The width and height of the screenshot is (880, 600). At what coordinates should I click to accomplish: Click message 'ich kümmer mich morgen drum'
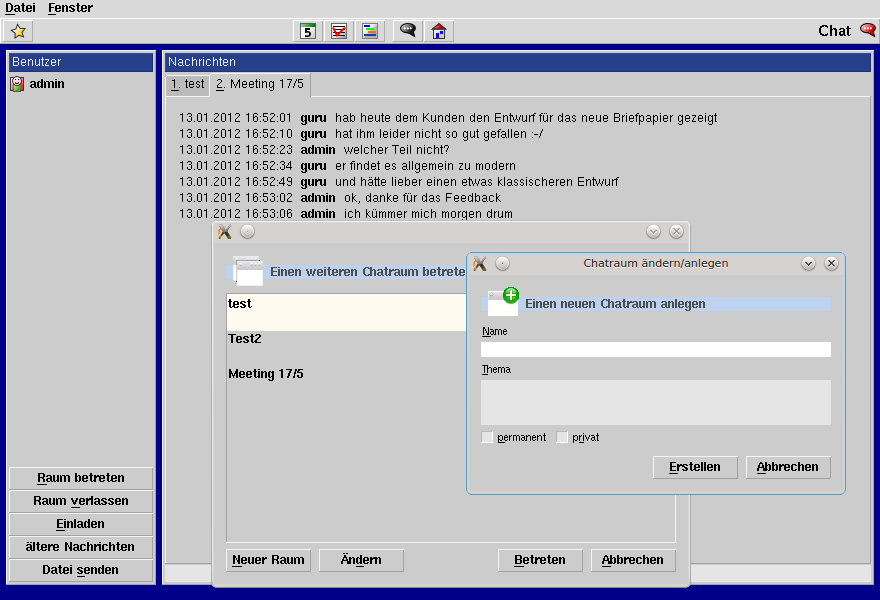tap(428, 214)
